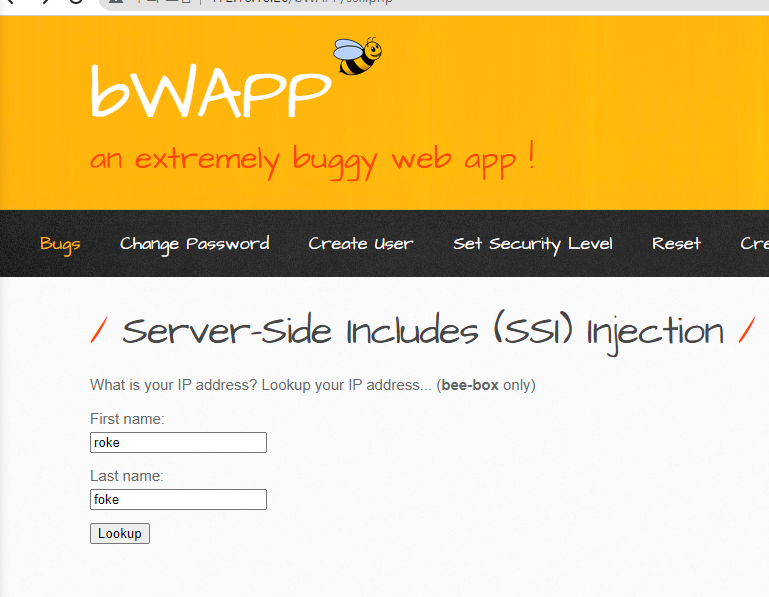
Task: Click the Lookup button
Action: pos(120,533)
